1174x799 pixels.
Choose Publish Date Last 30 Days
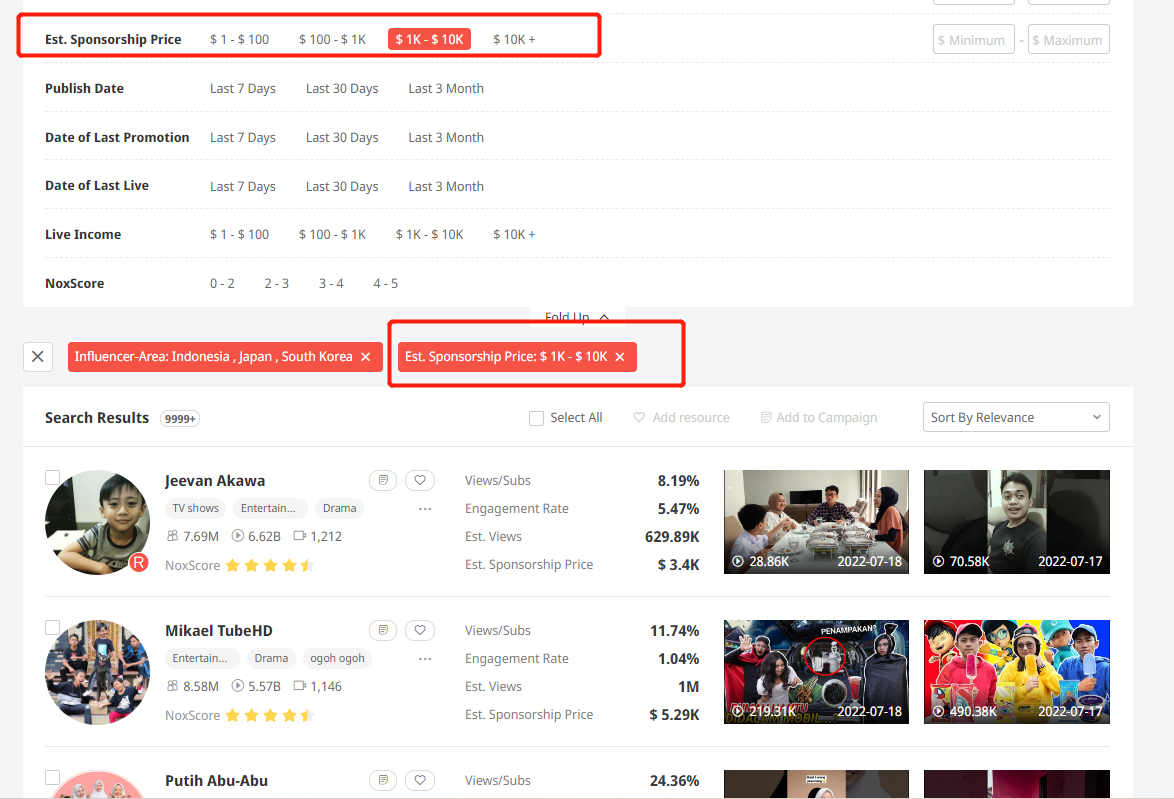click(342, 88)
